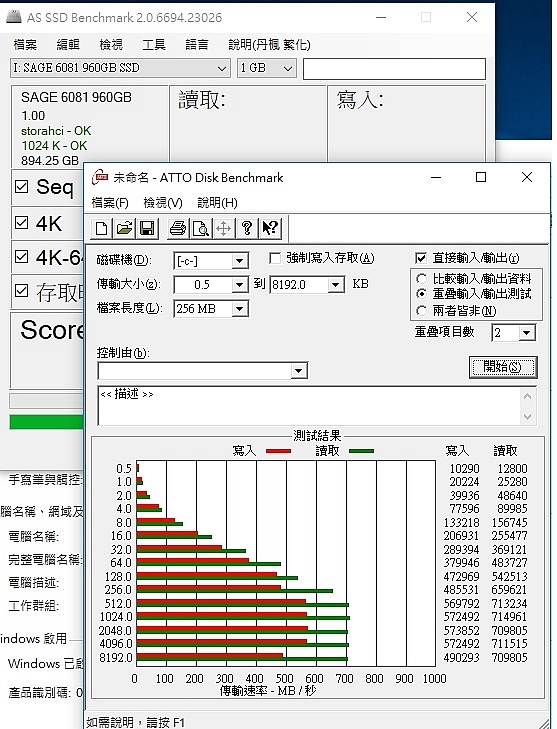Open the 傳輸大小 start size 0.5 dropdown

pos(239,285)
